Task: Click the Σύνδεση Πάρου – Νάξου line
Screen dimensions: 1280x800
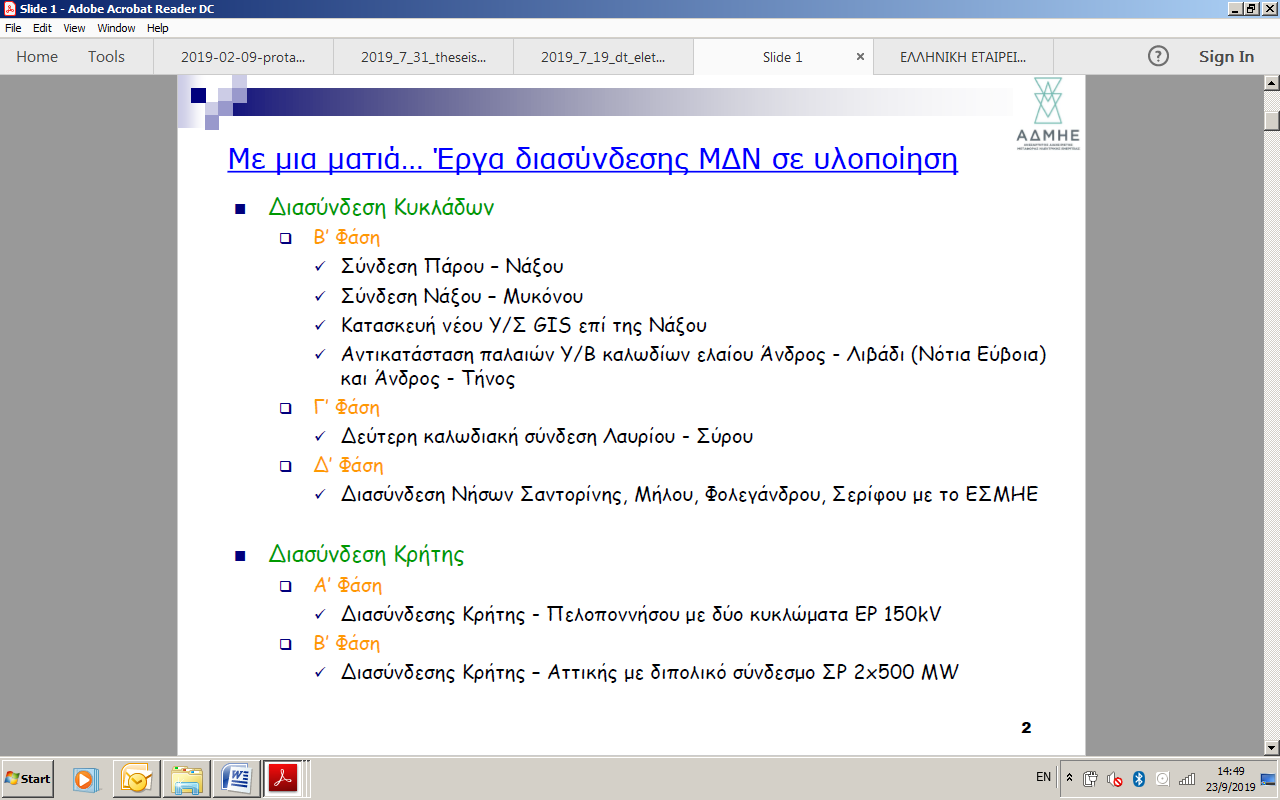Action: [452, 267]
